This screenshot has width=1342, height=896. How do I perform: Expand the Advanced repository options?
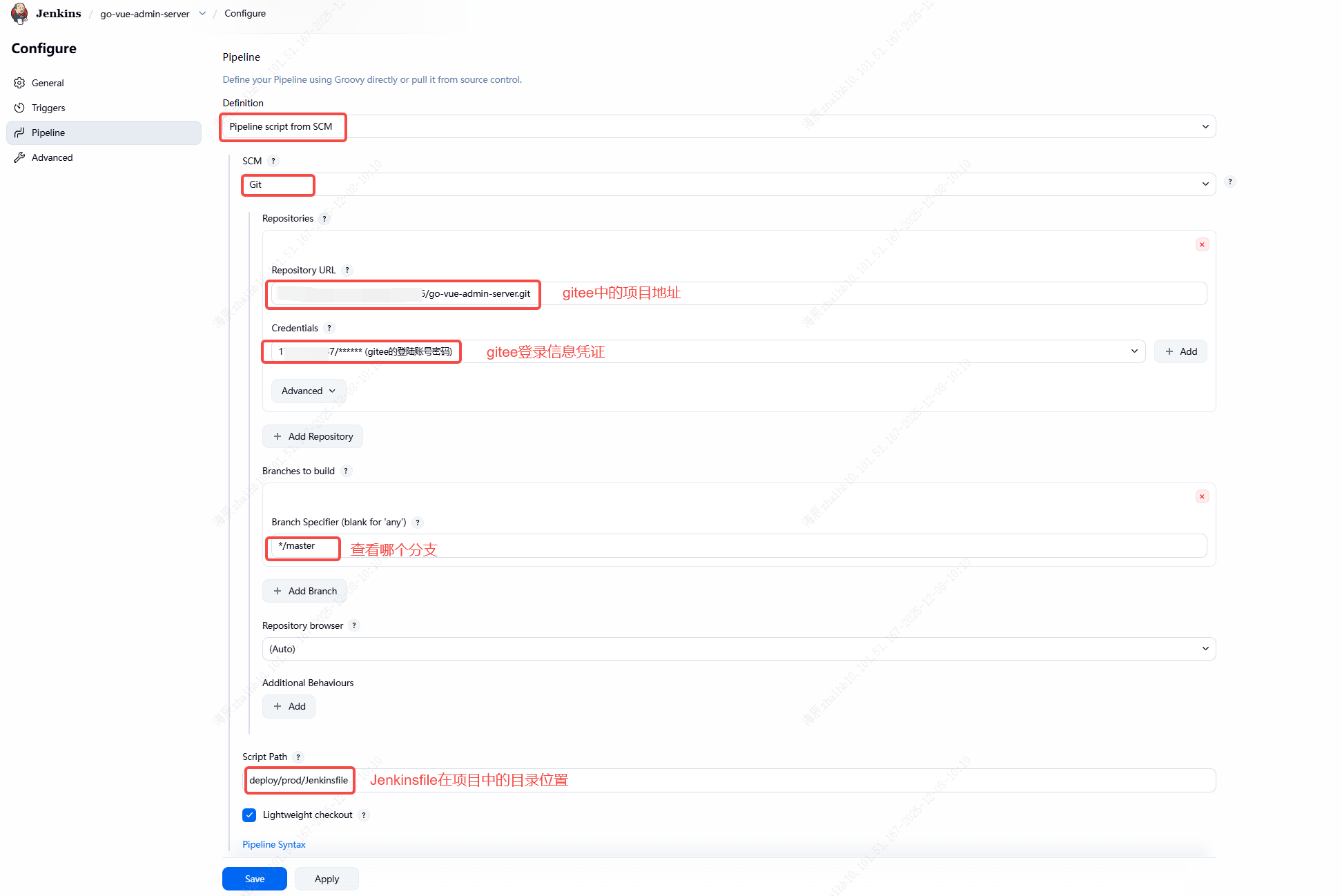coord(308,391)
